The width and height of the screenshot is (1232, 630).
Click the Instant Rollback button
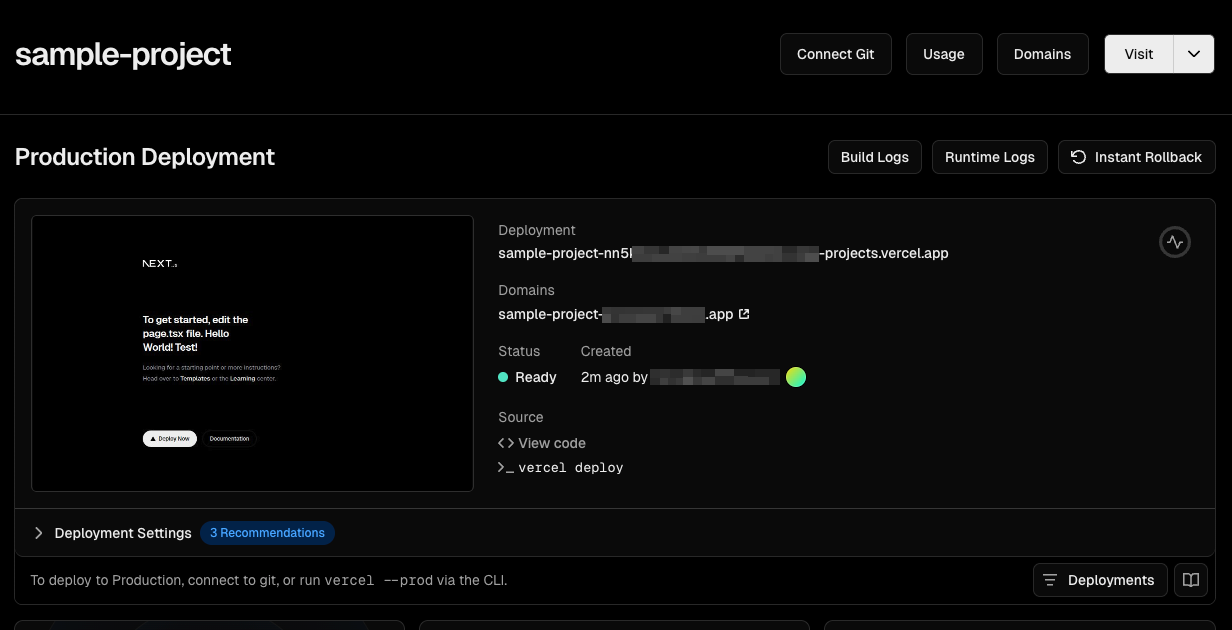1137,157
